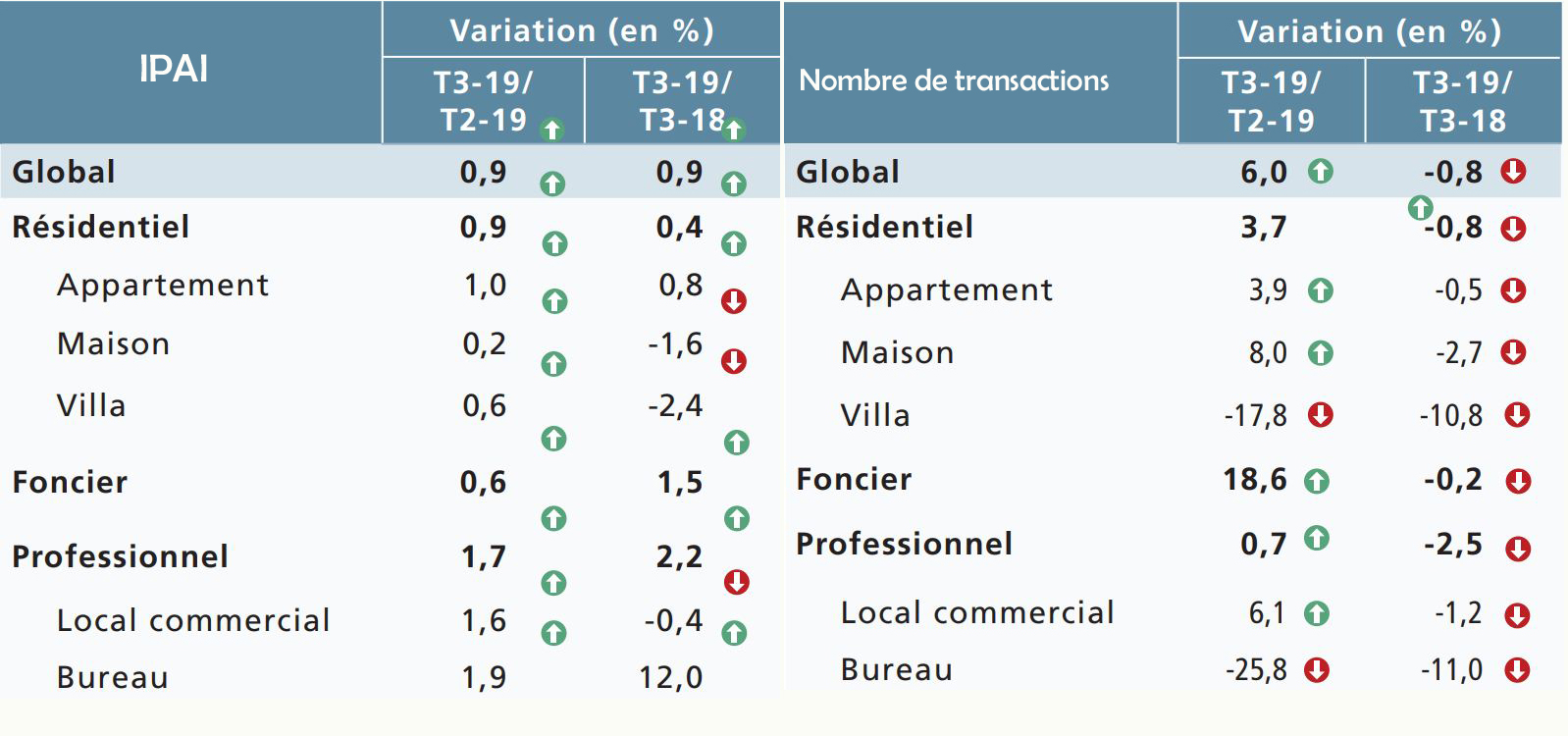Select the green arrow beside Local commercial 6,1
This screenshot has height=736, width=1568.
pos(1317,614)
